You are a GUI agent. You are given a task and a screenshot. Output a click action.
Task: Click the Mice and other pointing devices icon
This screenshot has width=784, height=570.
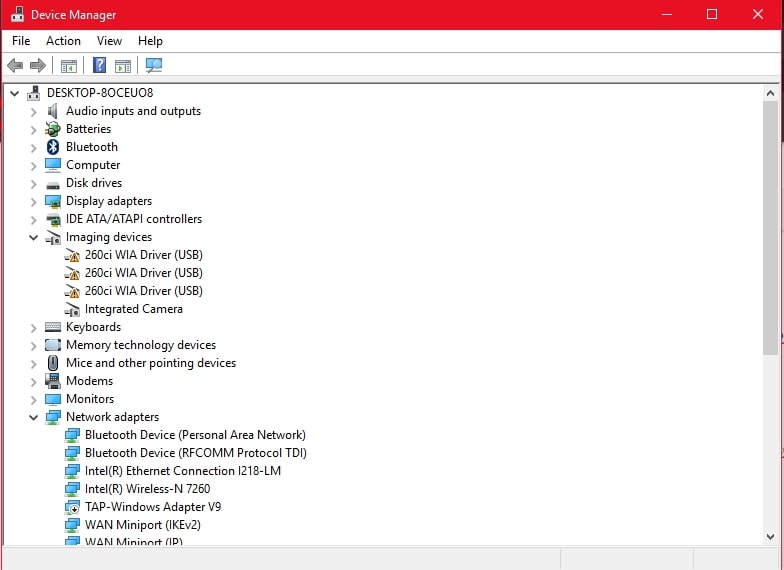[x=52, y=363]
